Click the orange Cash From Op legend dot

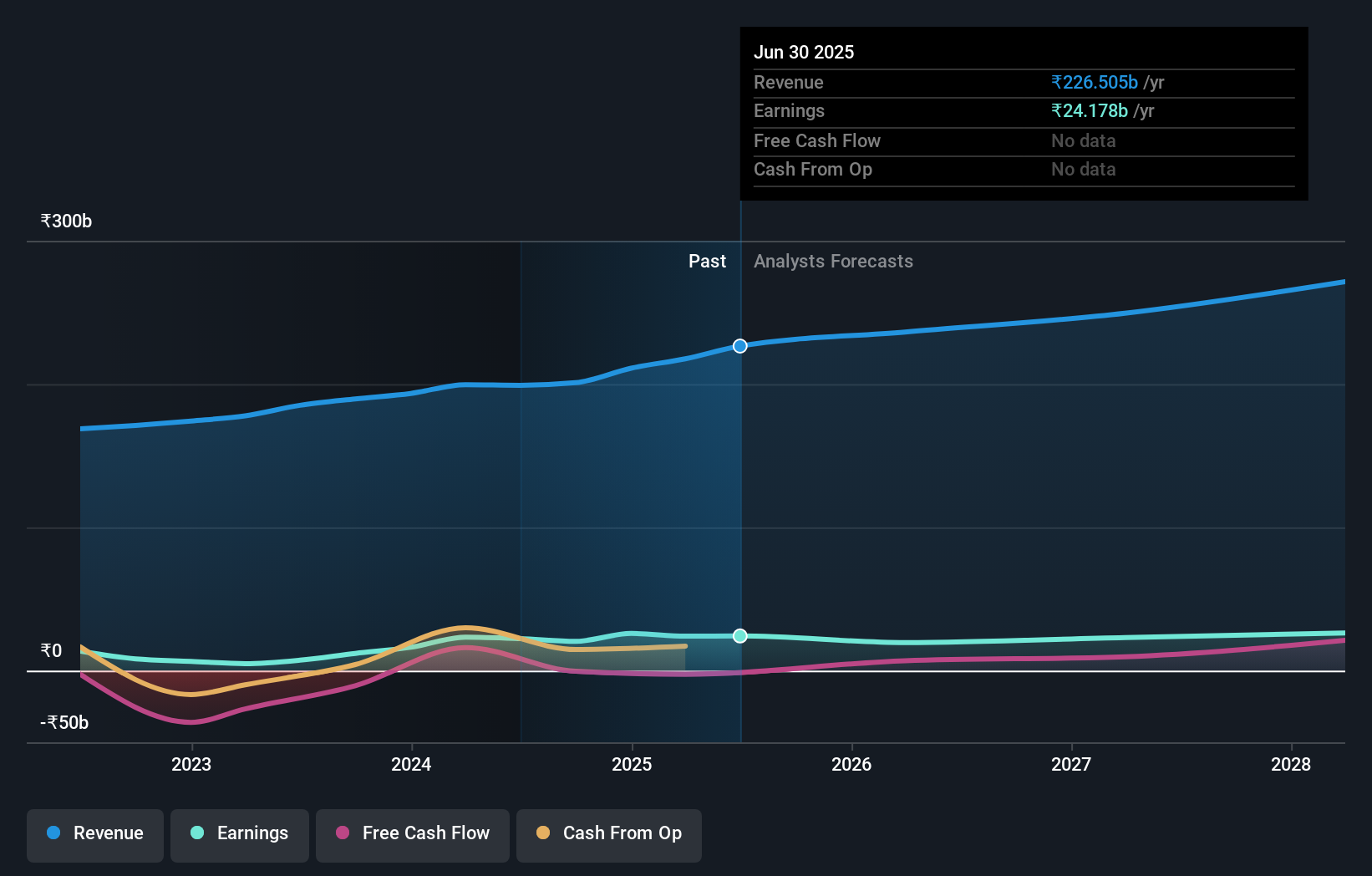point(543,833)
